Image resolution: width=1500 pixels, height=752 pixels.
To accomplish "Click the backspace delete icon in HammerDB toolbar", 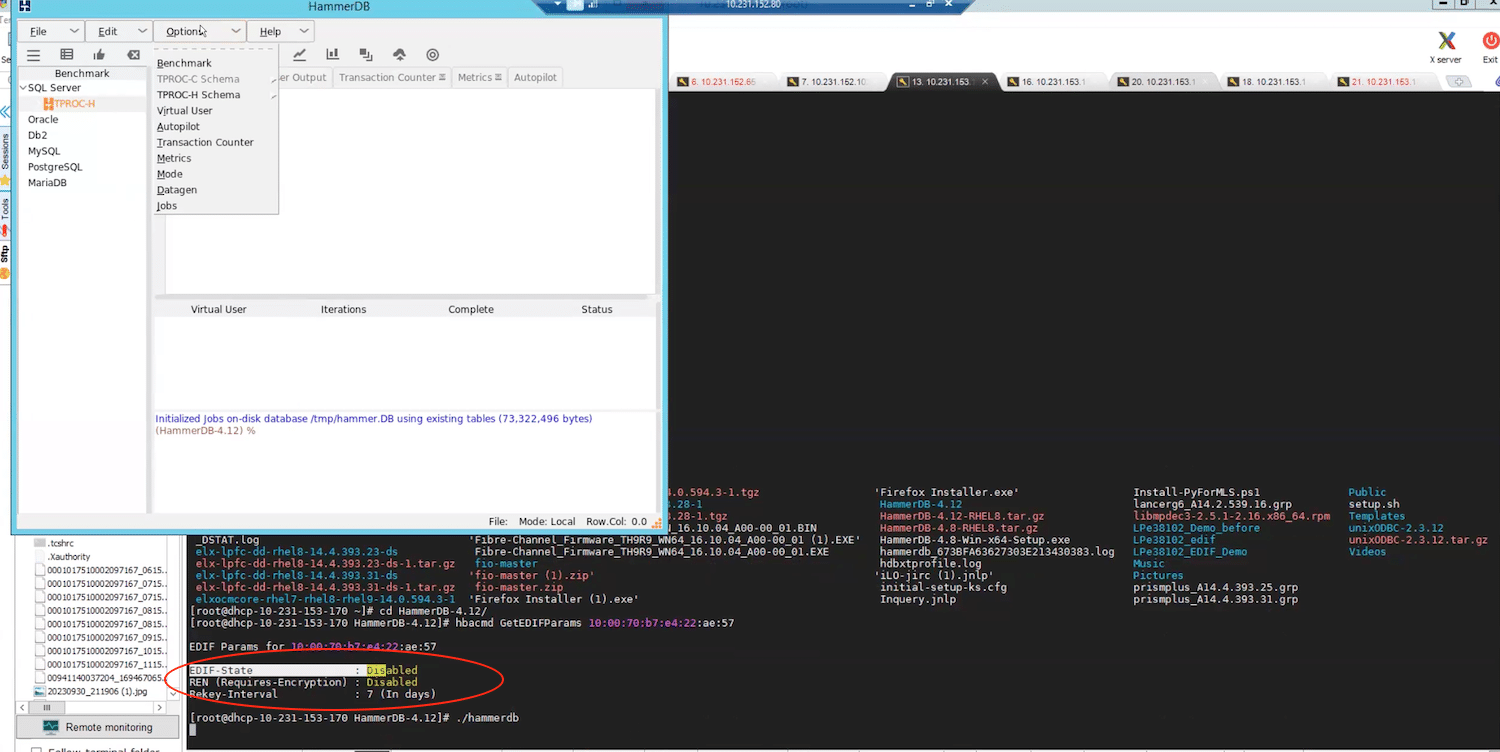I will [x=133, y=55].
